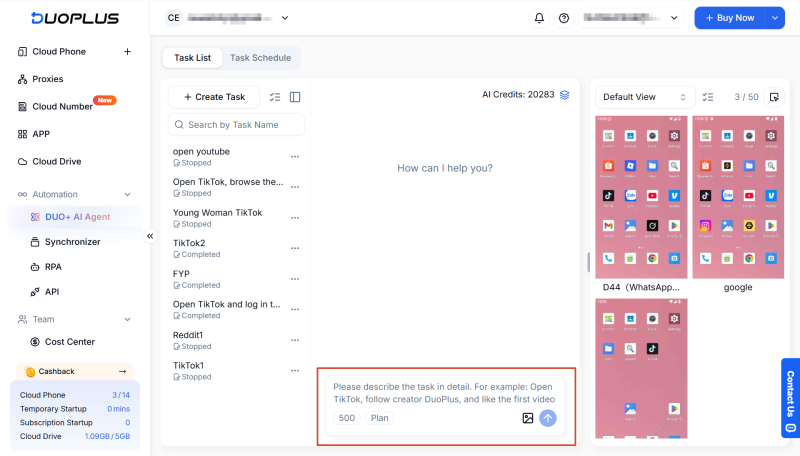The width and height of the screenshot is (800, 456).
Task: Toggle the Plan option in prompt box
Action: coord(380,418)
